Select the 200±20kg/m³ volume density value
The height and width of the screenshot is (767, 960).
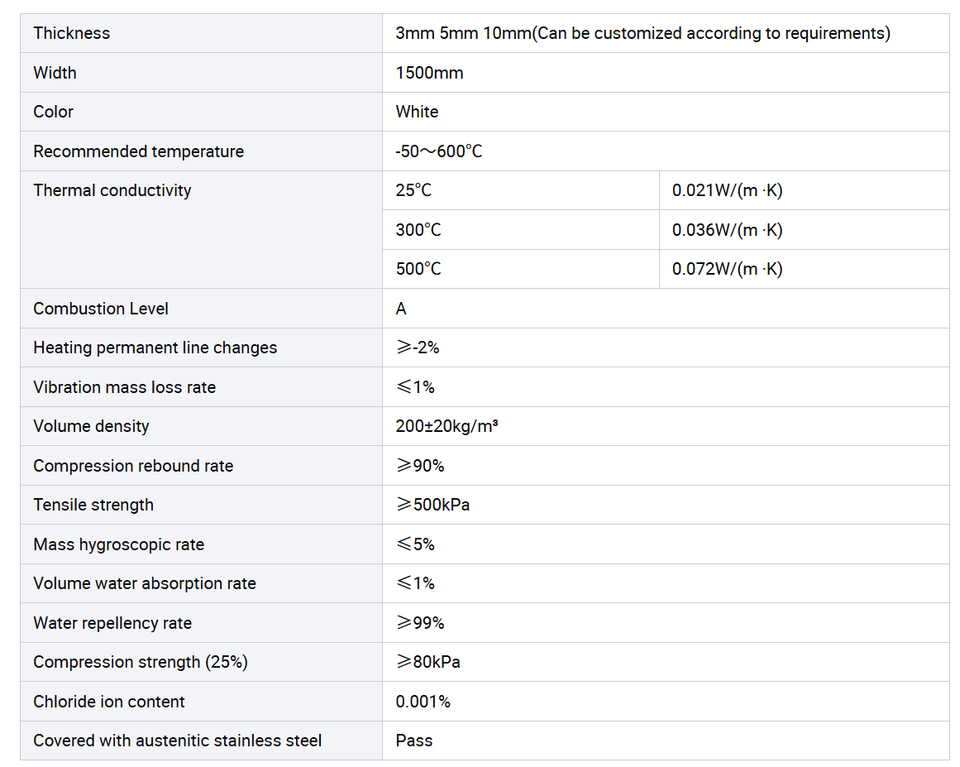(x=447, y=426)
